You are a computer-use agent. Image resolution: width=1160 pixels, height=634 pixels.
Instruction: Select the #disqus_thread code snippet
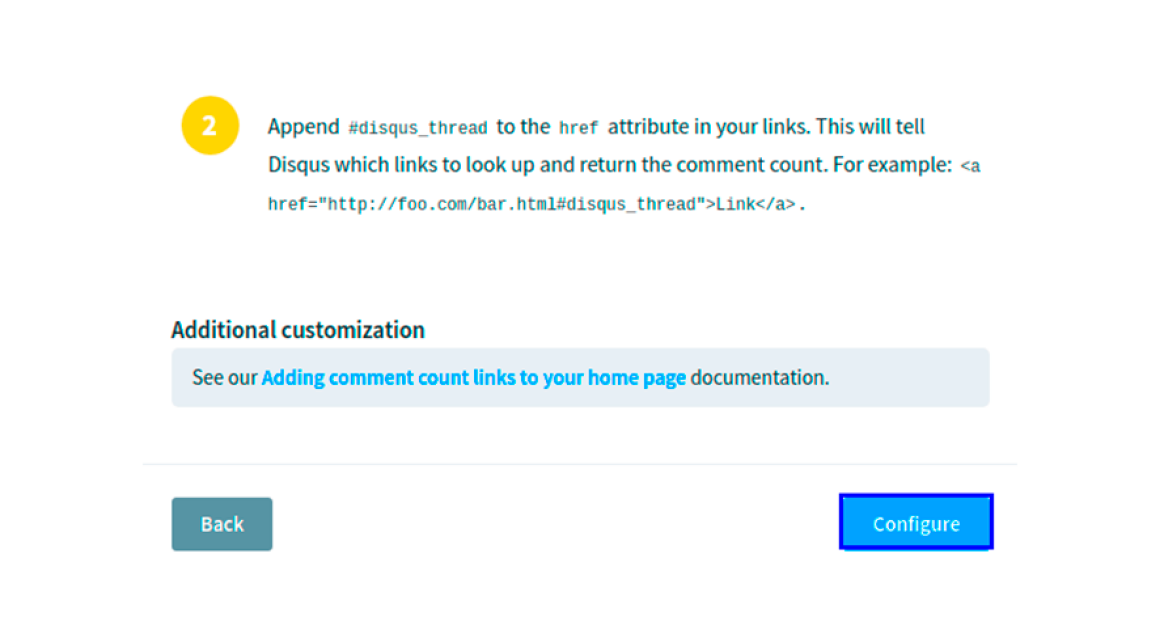click(x=418, y=128)
